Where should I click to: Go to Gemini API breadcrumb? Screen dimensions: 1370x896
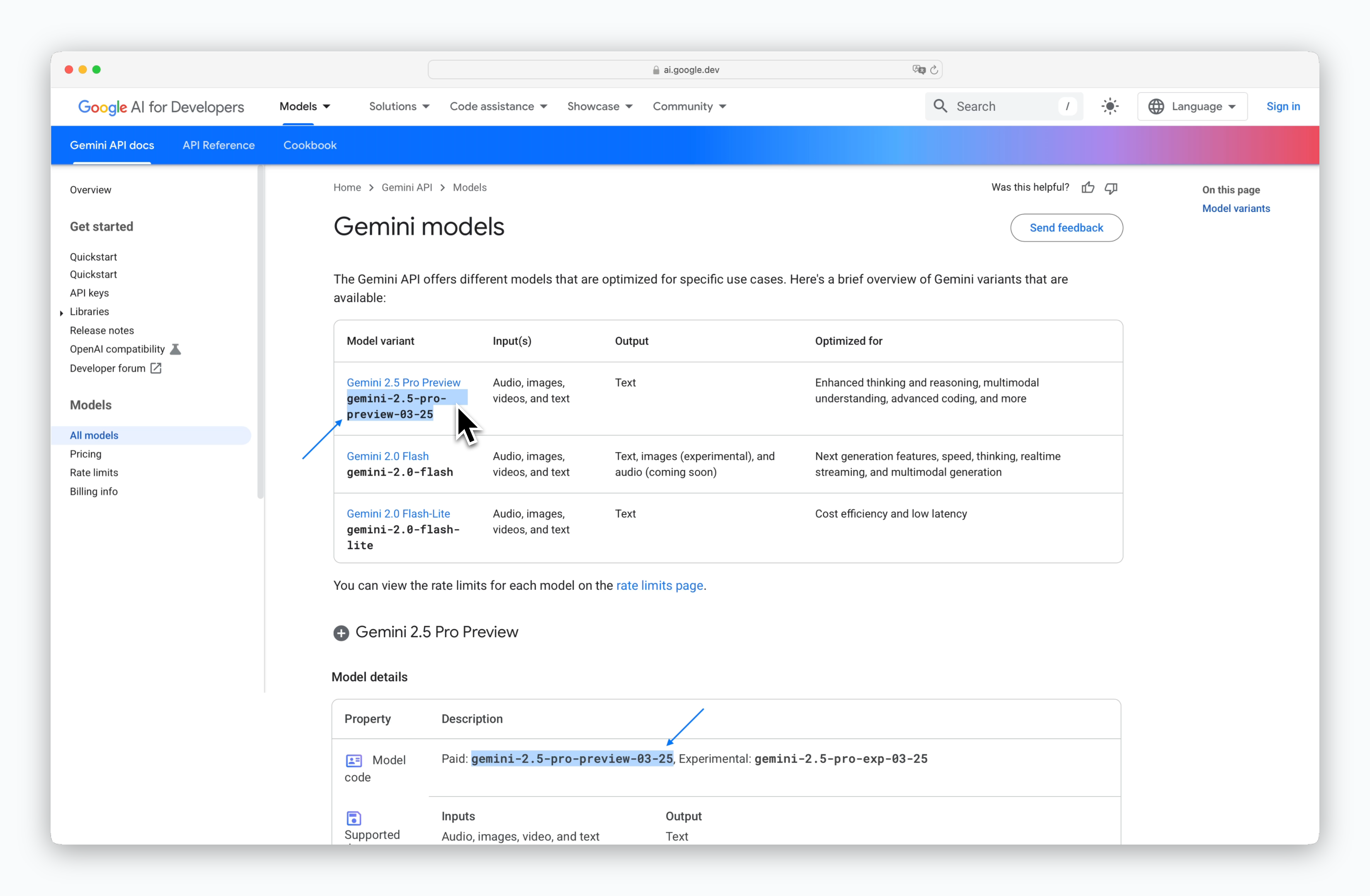coord(407,187)
